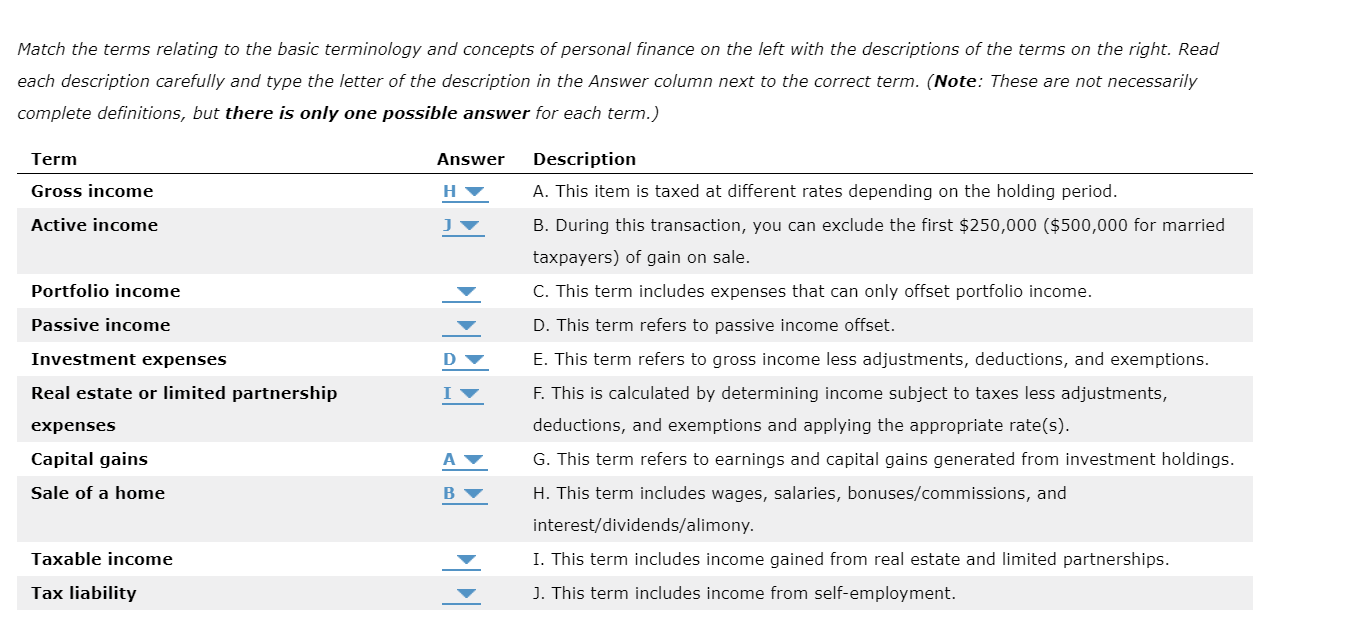This screenshot has width=1347, height=643.
Task: Open the Gross income answer dropdown
Action: click(474, 192)
